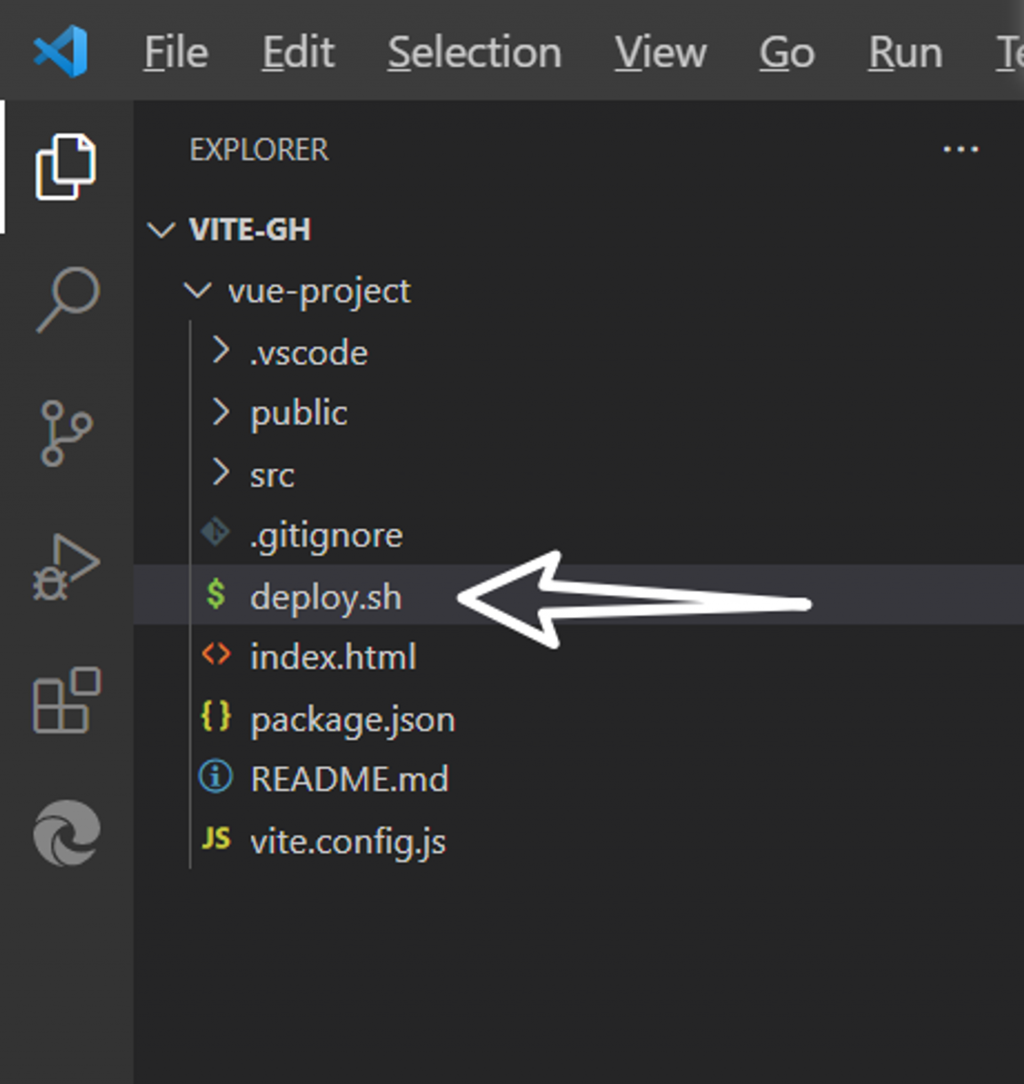
Task: Select package.json in the file tree
Action: (x=352, y=719)
